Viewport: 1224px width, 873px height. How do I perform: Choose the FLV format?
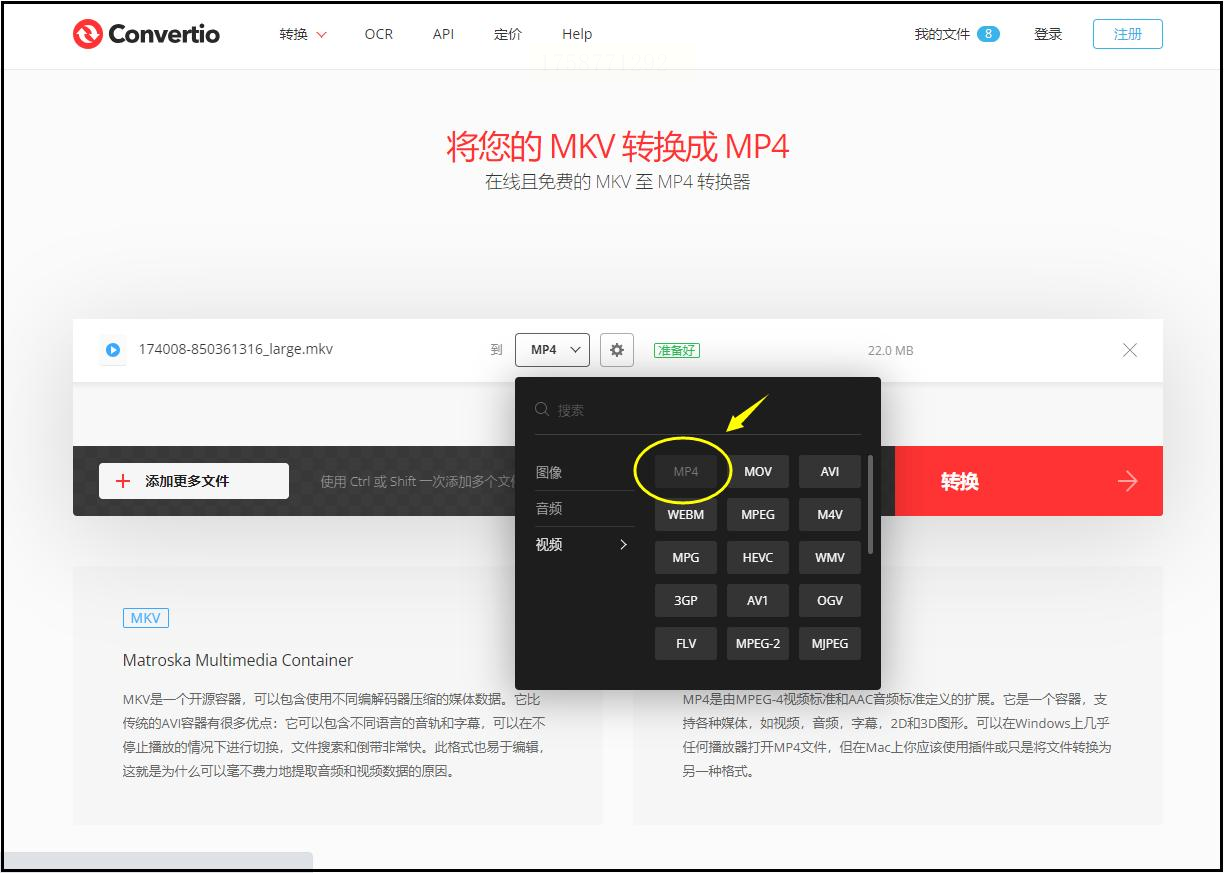point(686,644)
